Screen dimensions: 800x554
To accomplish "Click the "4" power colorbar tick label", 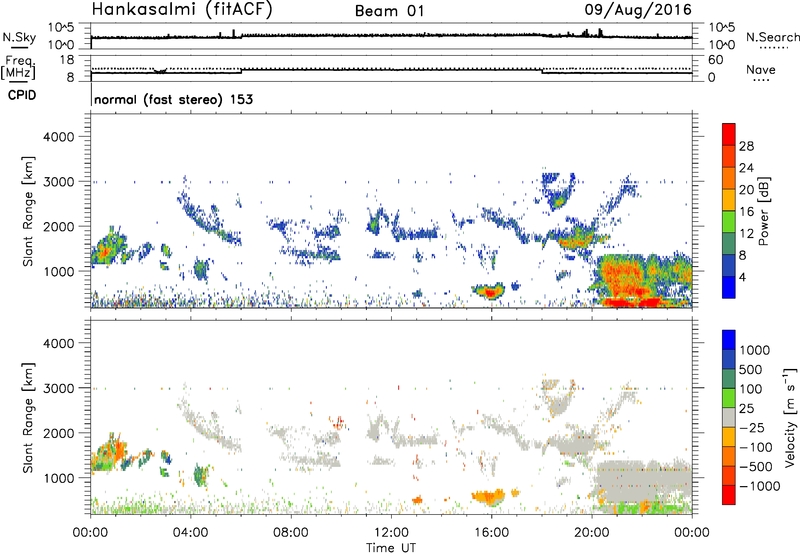I will [x=743, y=277].
